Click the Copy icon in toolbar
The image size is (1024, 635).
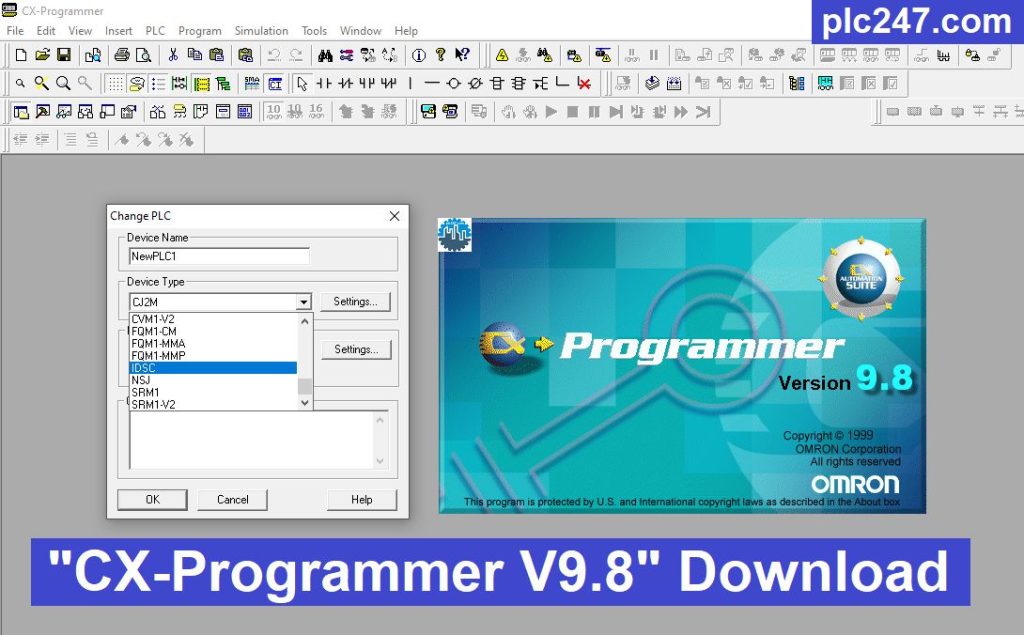(195, 55)
